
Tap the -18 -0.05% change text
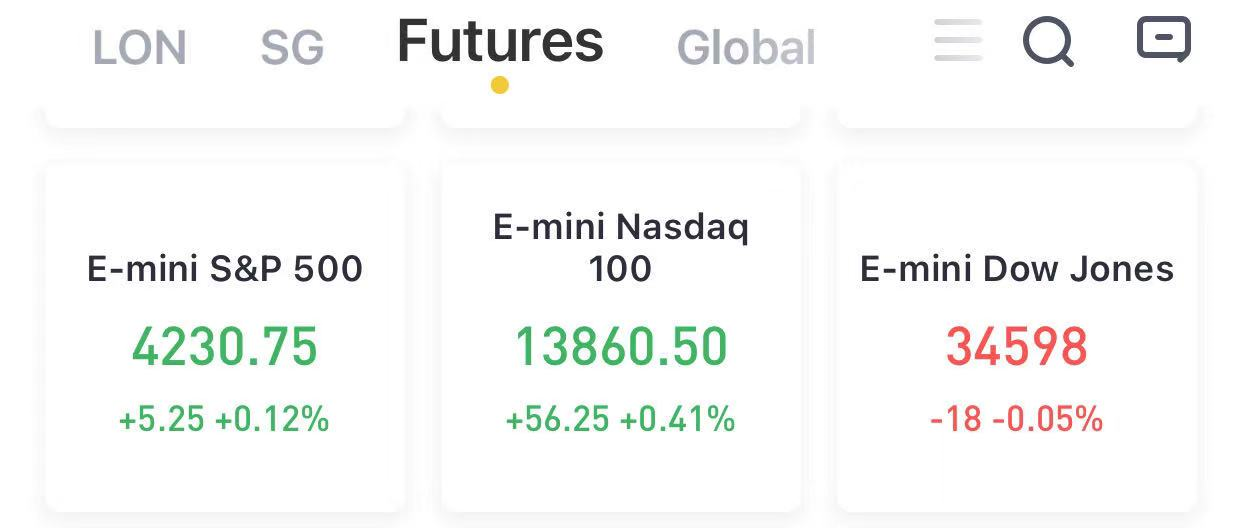[1017, 419]
